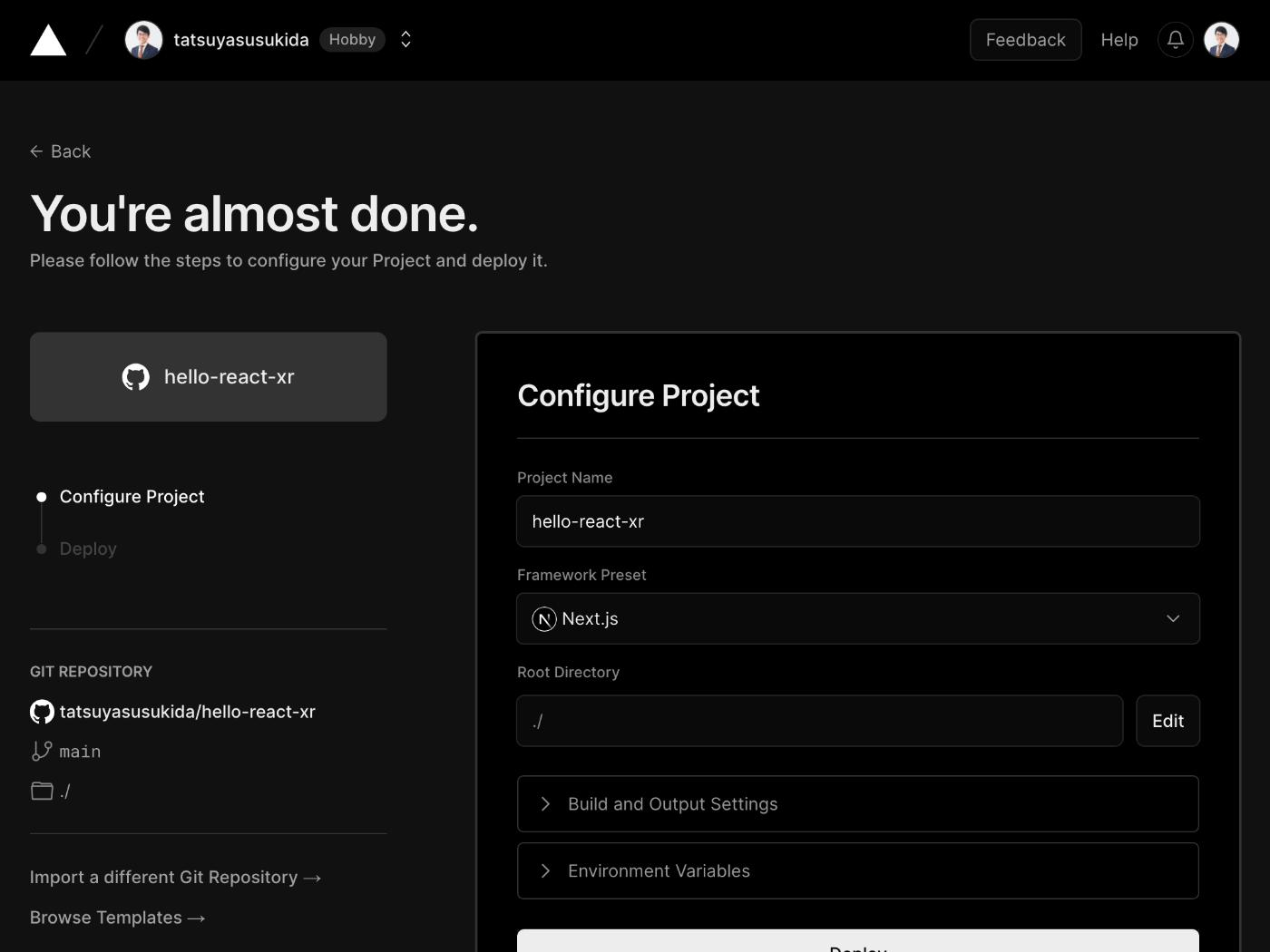Screen dimensions: 1270x952
Task: Open the Framework Preset dropdown
Action: (x=858, y=618)
